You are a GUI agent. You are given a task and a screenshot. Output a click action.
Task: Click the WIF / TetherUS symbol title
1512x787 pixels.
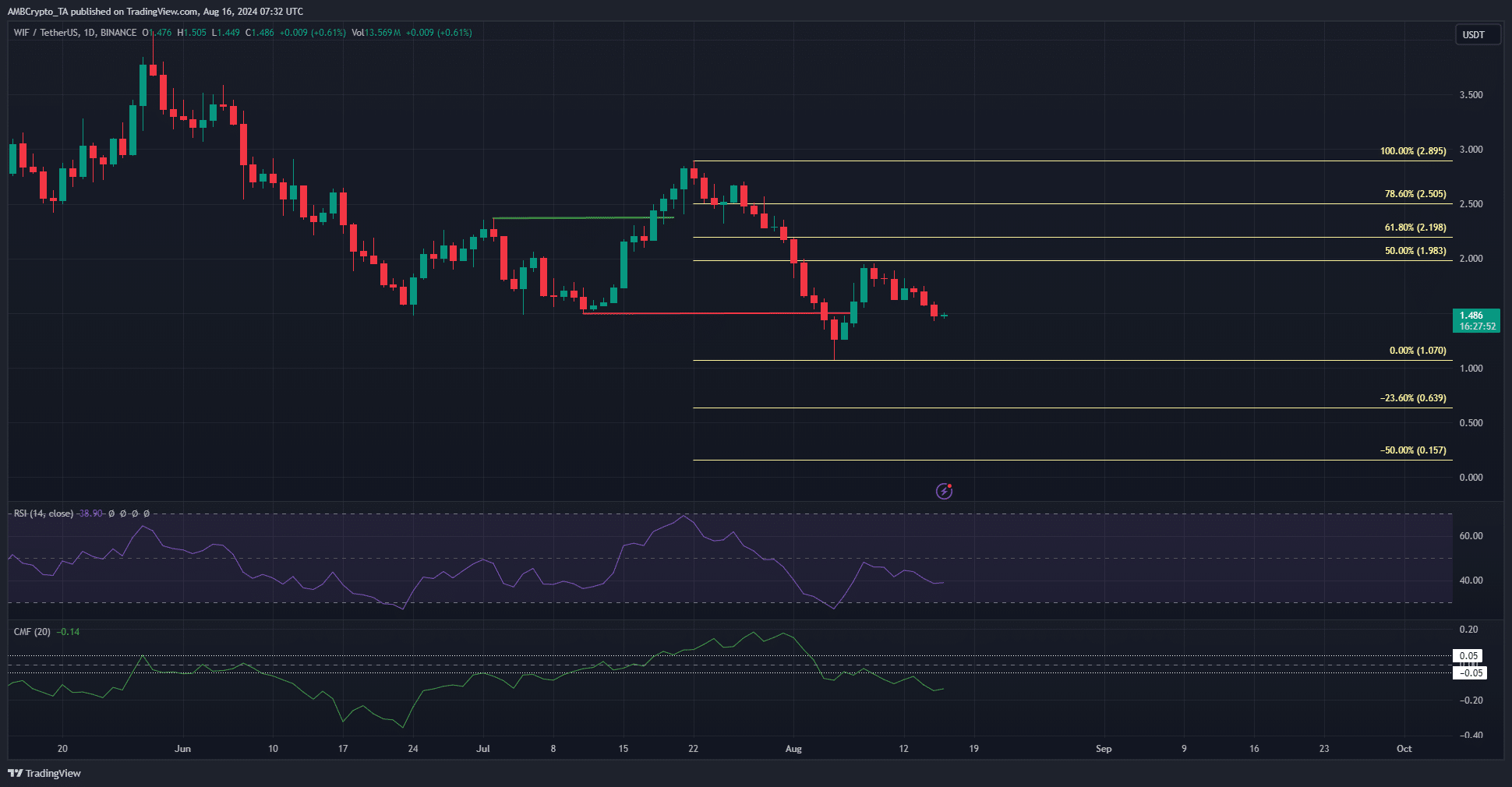[x=76, y=33]
